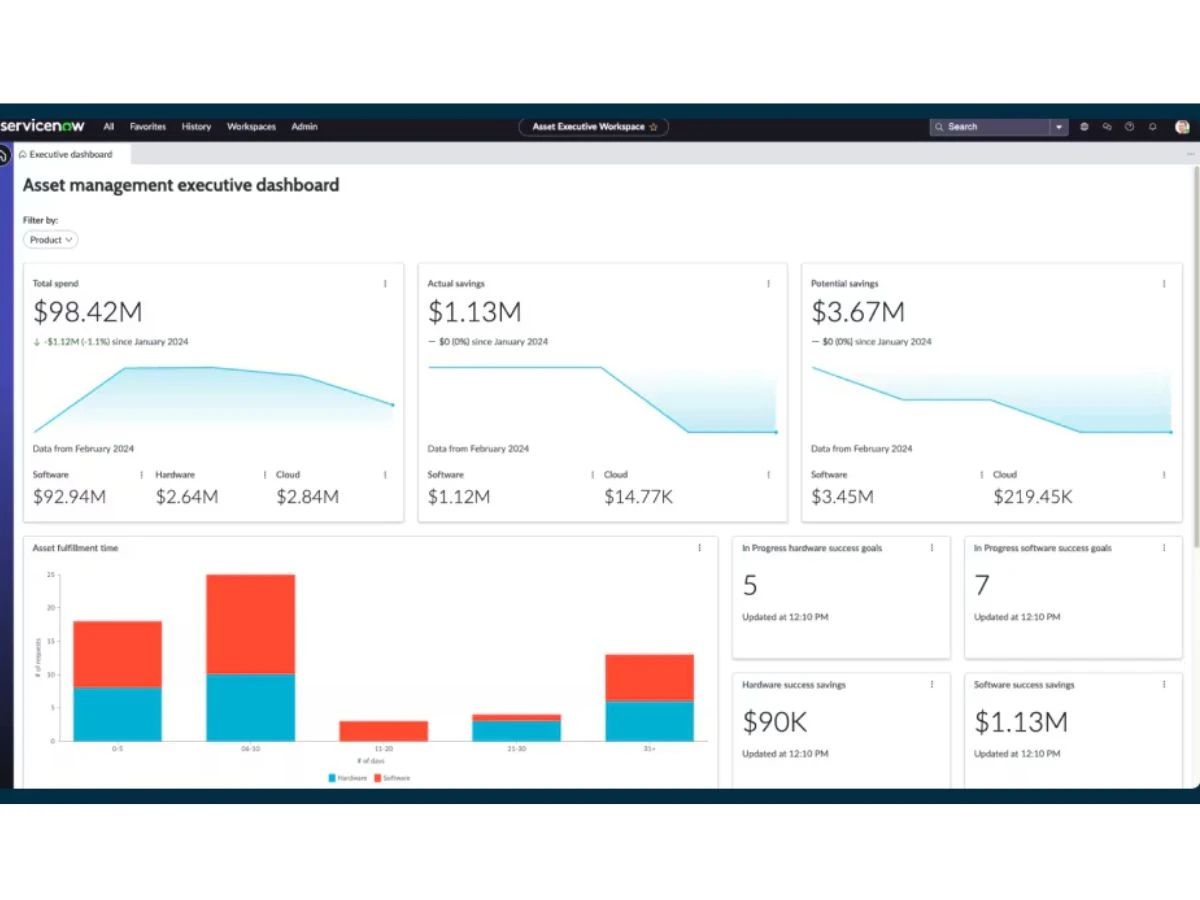Image resolution: width=1200 pixels, height=900 pixels.
Task: Click the blue Hardware bar for 0-5 days
Action: [x=117, y=714]
